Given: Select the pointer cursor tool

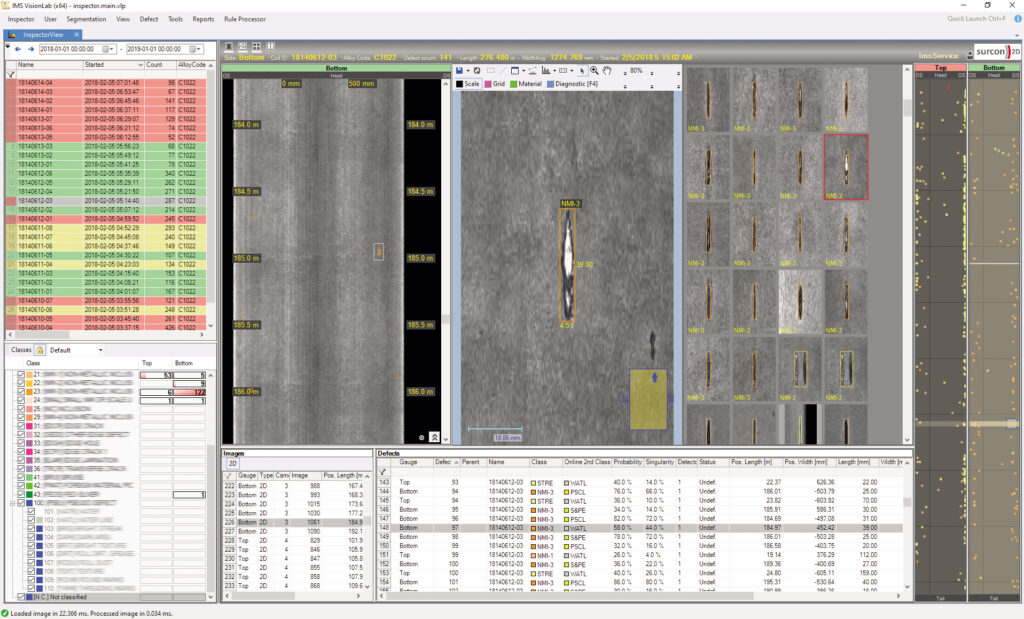Looking at the screenshot, I should pyautogui.click(x=581, y=71).
